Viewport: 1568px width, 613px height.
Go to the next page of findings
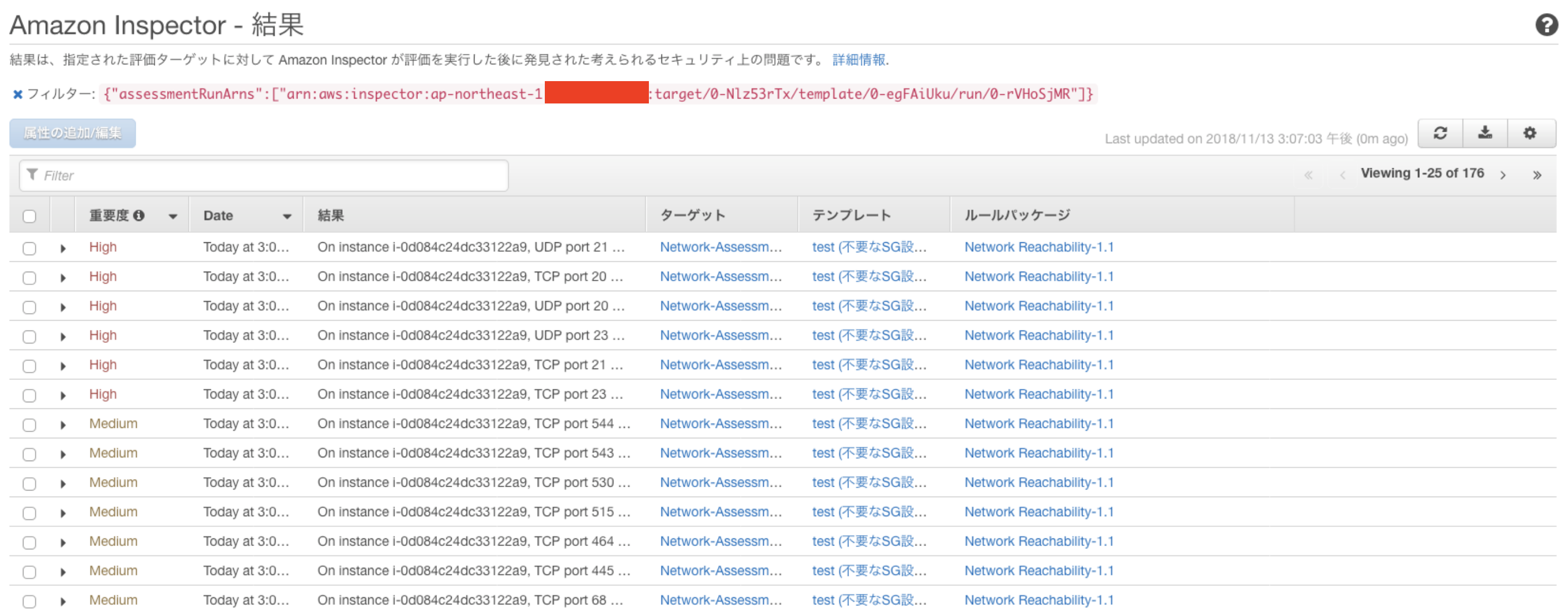click(x=1504, y=175)
